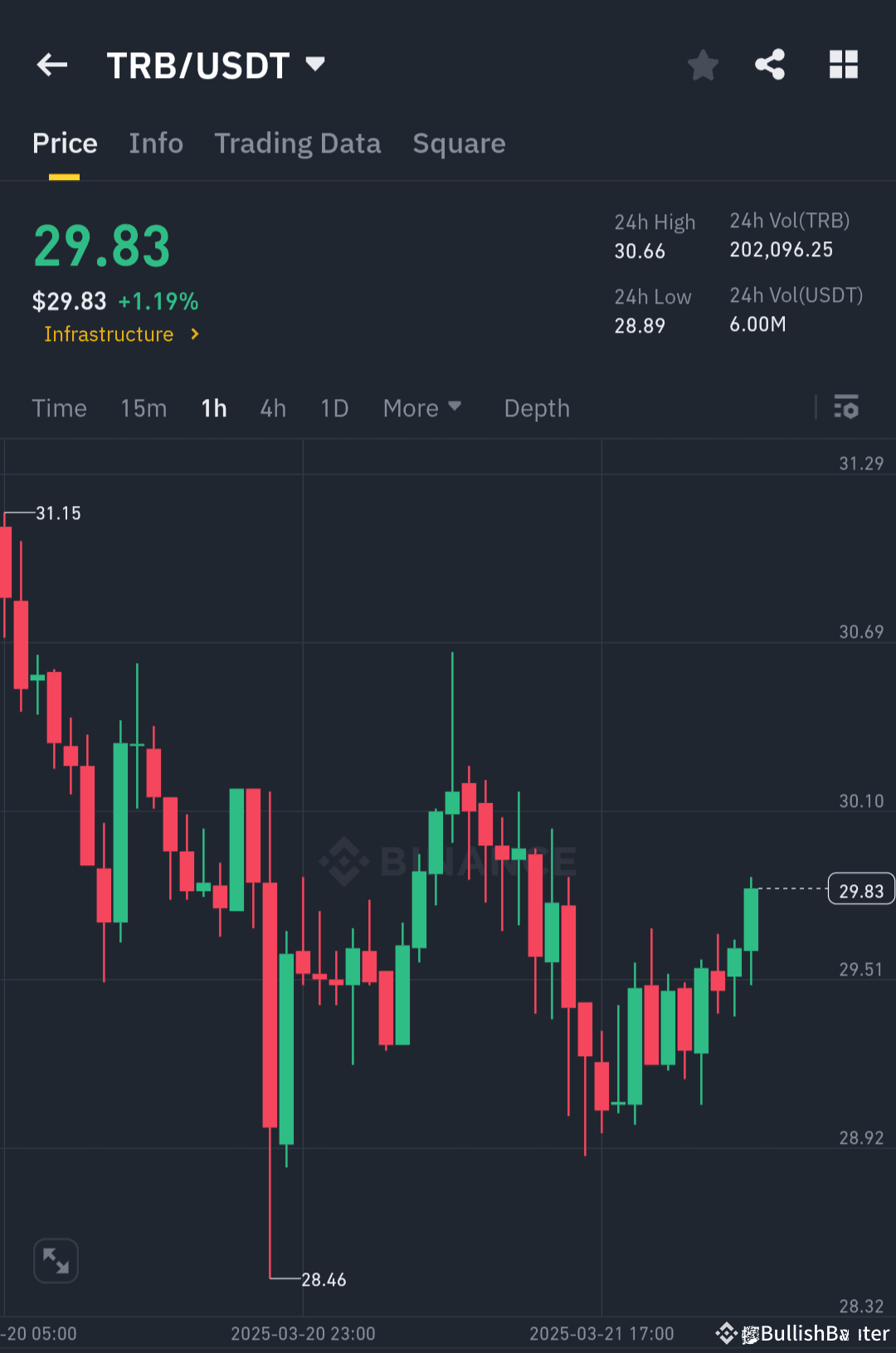Expand the More timeframe options dropdown

(422, 407)
